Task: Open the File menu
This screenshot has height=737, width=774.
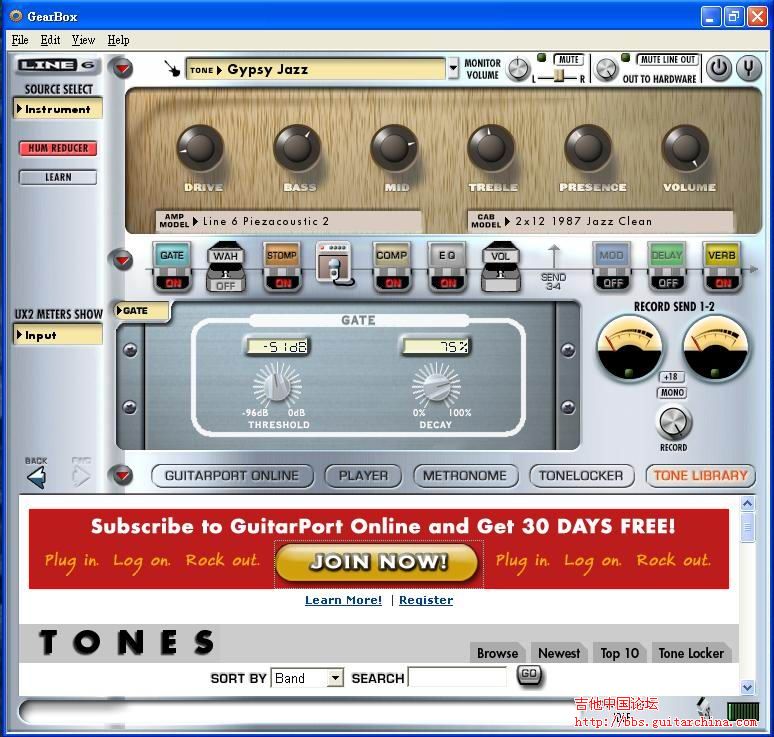Action: click(20, 40)
